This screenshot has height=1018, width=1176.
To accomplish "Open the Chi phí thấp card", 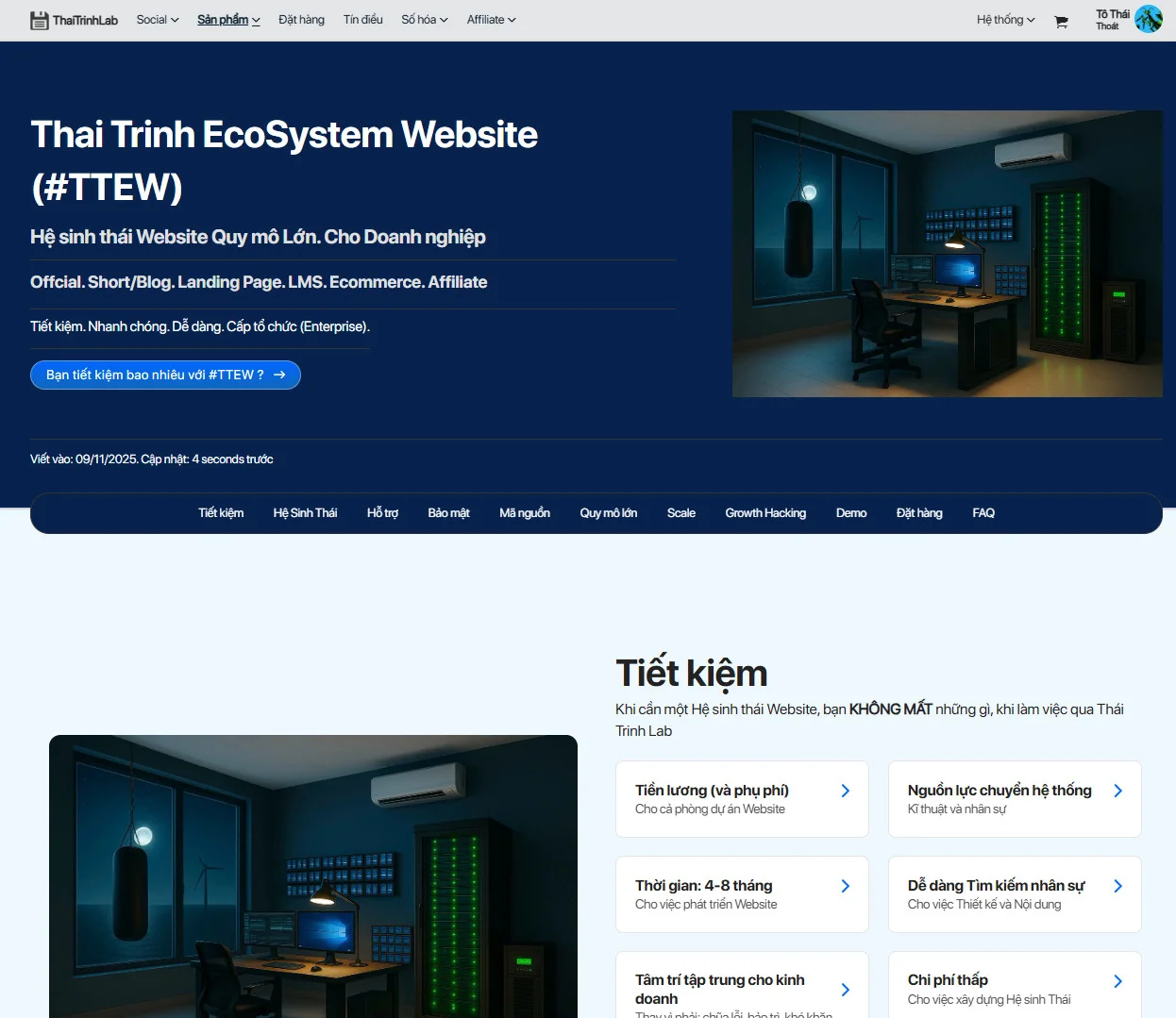I will click(x=1015, y=985).
